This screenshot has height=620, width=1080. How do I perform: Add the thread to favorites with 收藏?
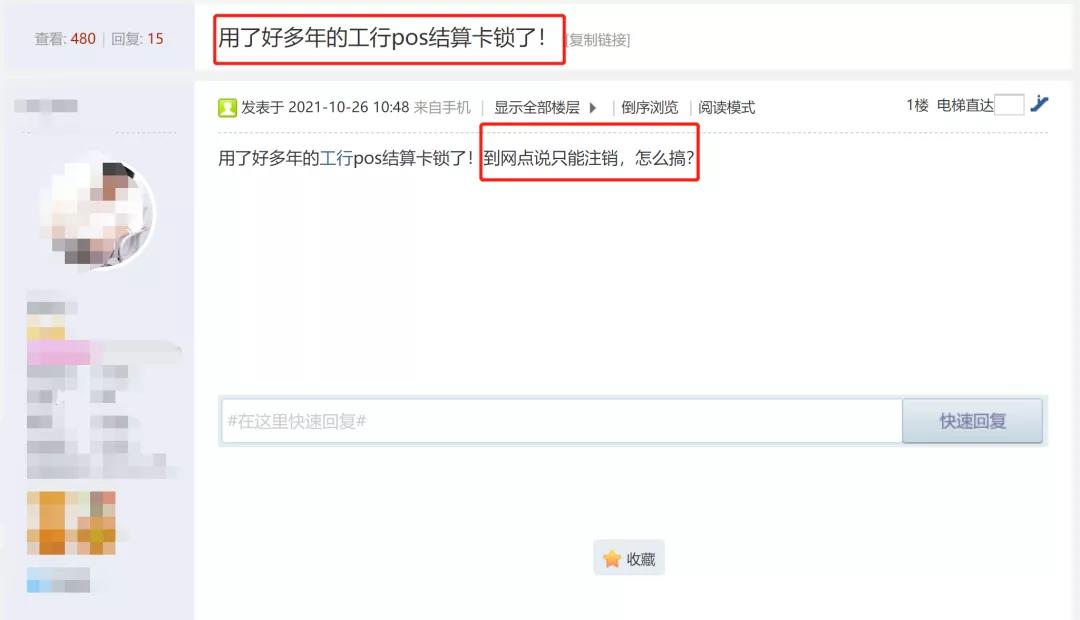(629, 558)
